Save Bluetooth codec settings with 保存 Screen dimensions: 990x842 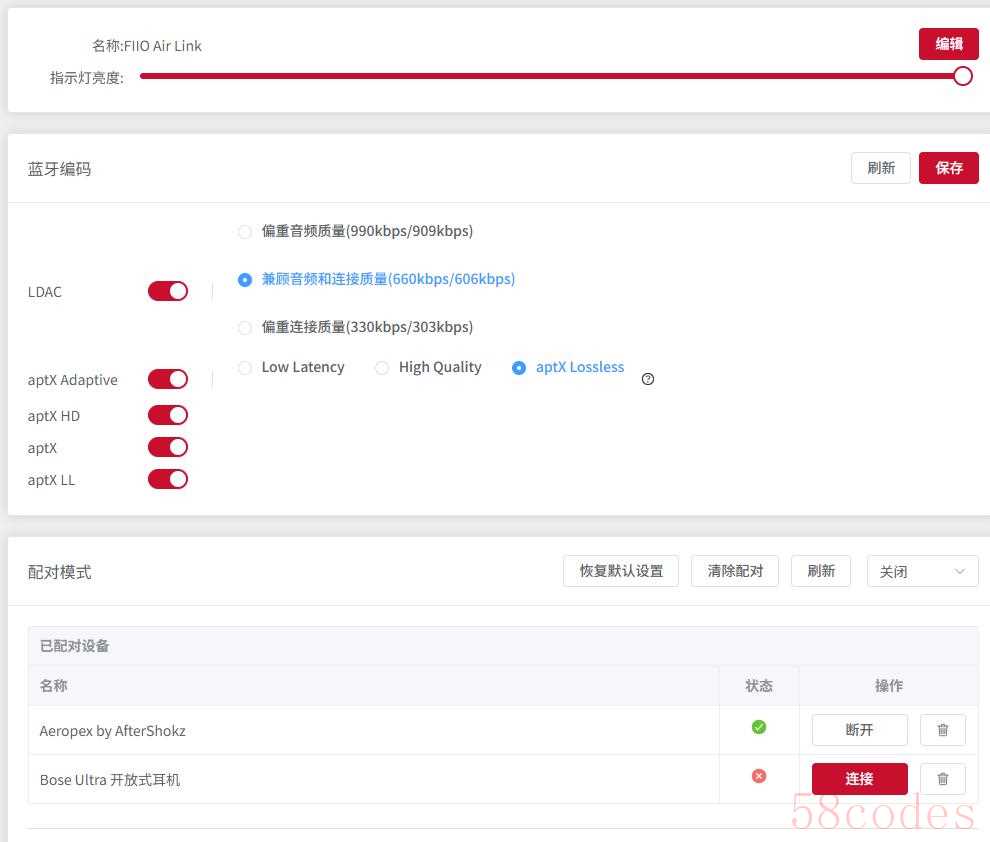tap(948, 168)
